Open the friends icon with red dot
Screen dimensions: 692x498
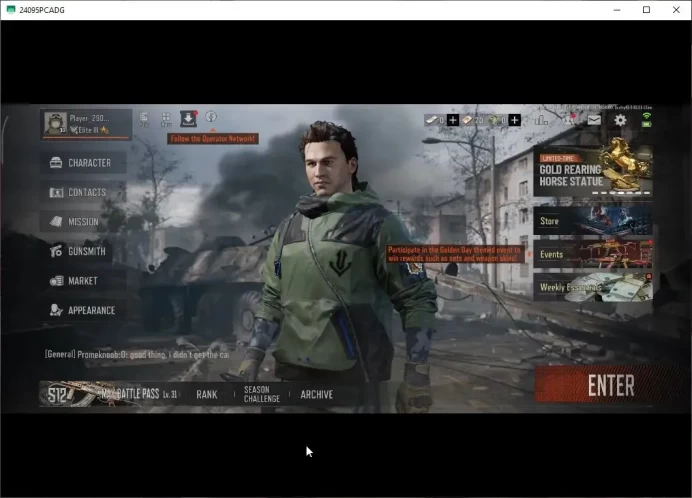coord(568,120)
